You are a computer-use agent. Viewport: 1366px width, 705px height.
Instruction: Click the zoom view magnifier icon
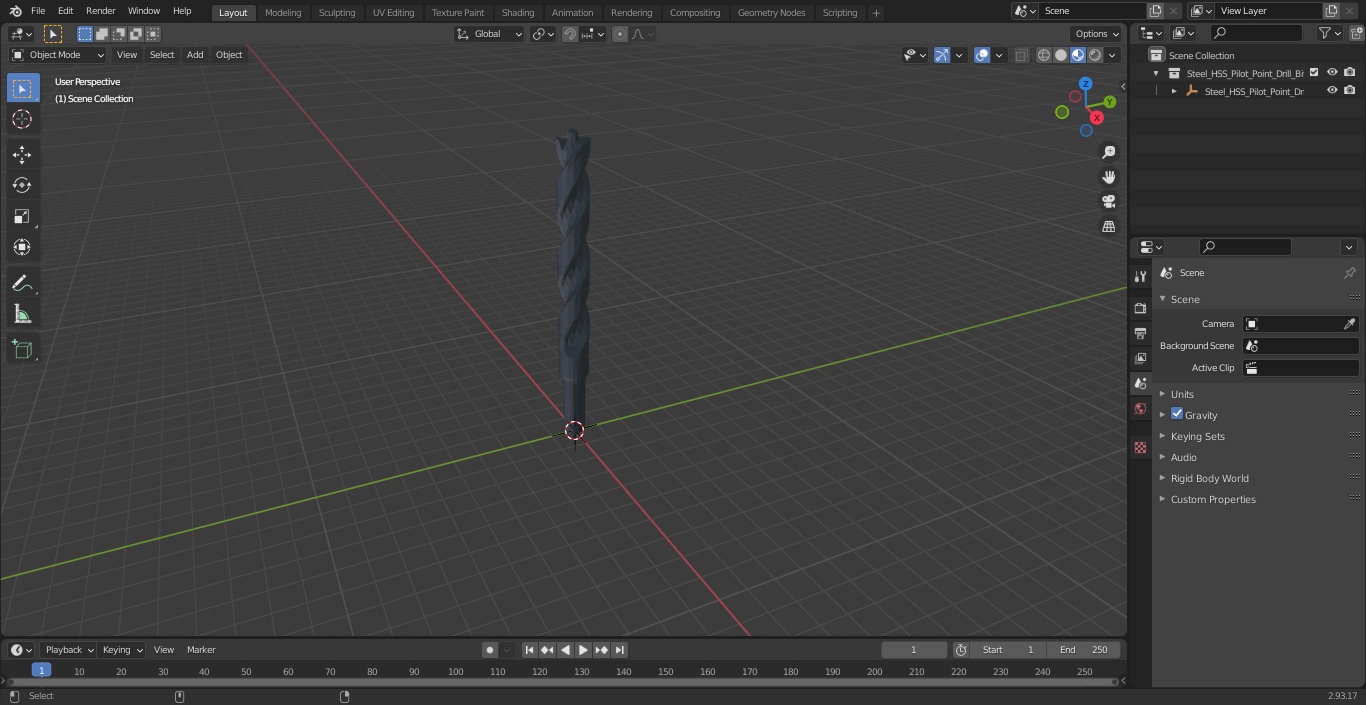coord(1108,152)
